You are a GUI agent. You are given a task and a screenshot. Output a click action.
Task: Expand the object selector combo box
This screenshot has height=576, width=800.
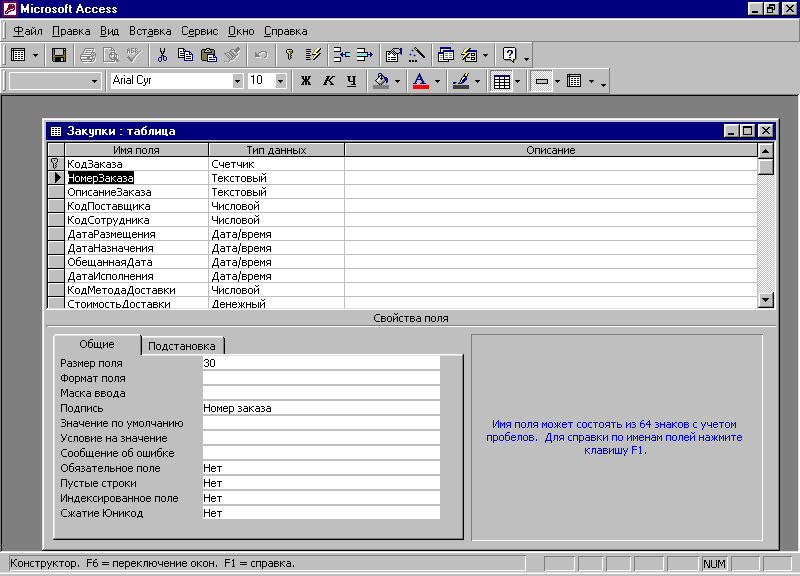coord(94,81)
